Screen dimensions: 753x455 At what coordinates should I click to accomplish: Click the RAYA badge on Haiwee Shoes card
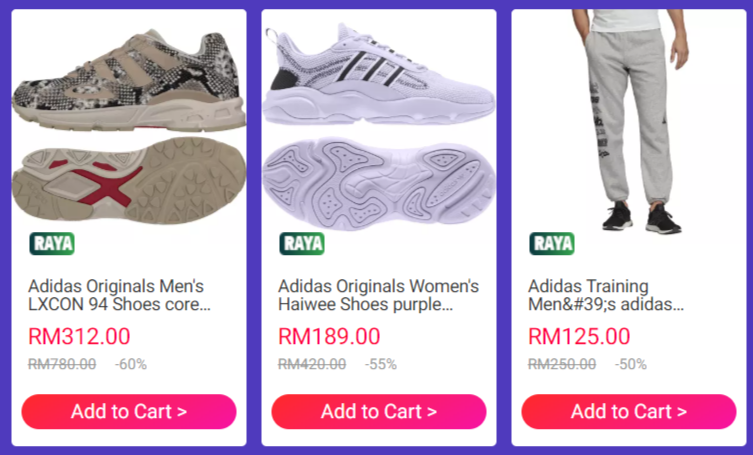[302, 244]
